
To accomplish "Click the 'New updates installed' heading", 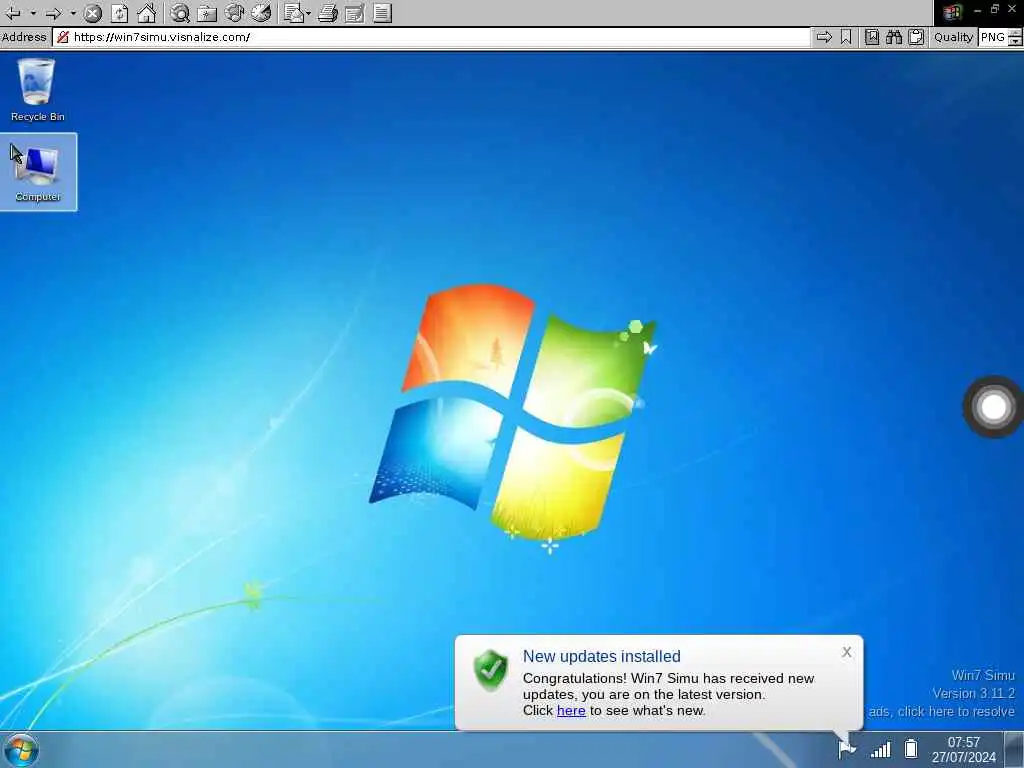I will (601, 656).
